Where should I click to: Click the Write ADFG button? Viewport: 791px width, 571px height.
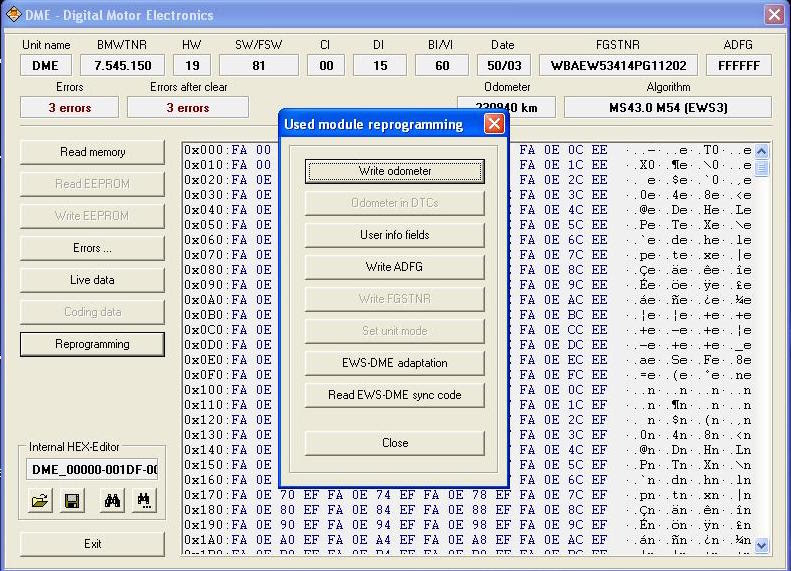pos(394,267)
